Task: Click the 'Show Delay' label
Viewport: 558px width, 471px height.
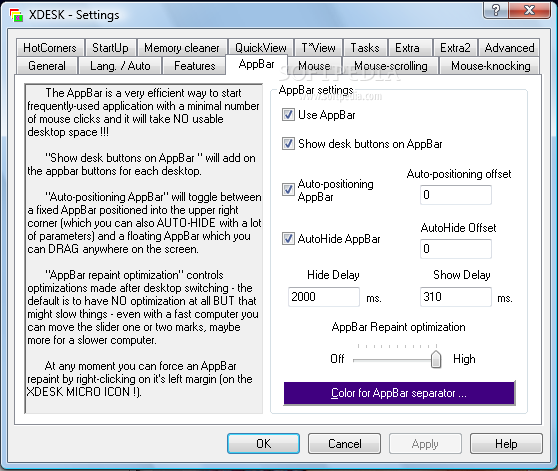Action: point(462,275)
